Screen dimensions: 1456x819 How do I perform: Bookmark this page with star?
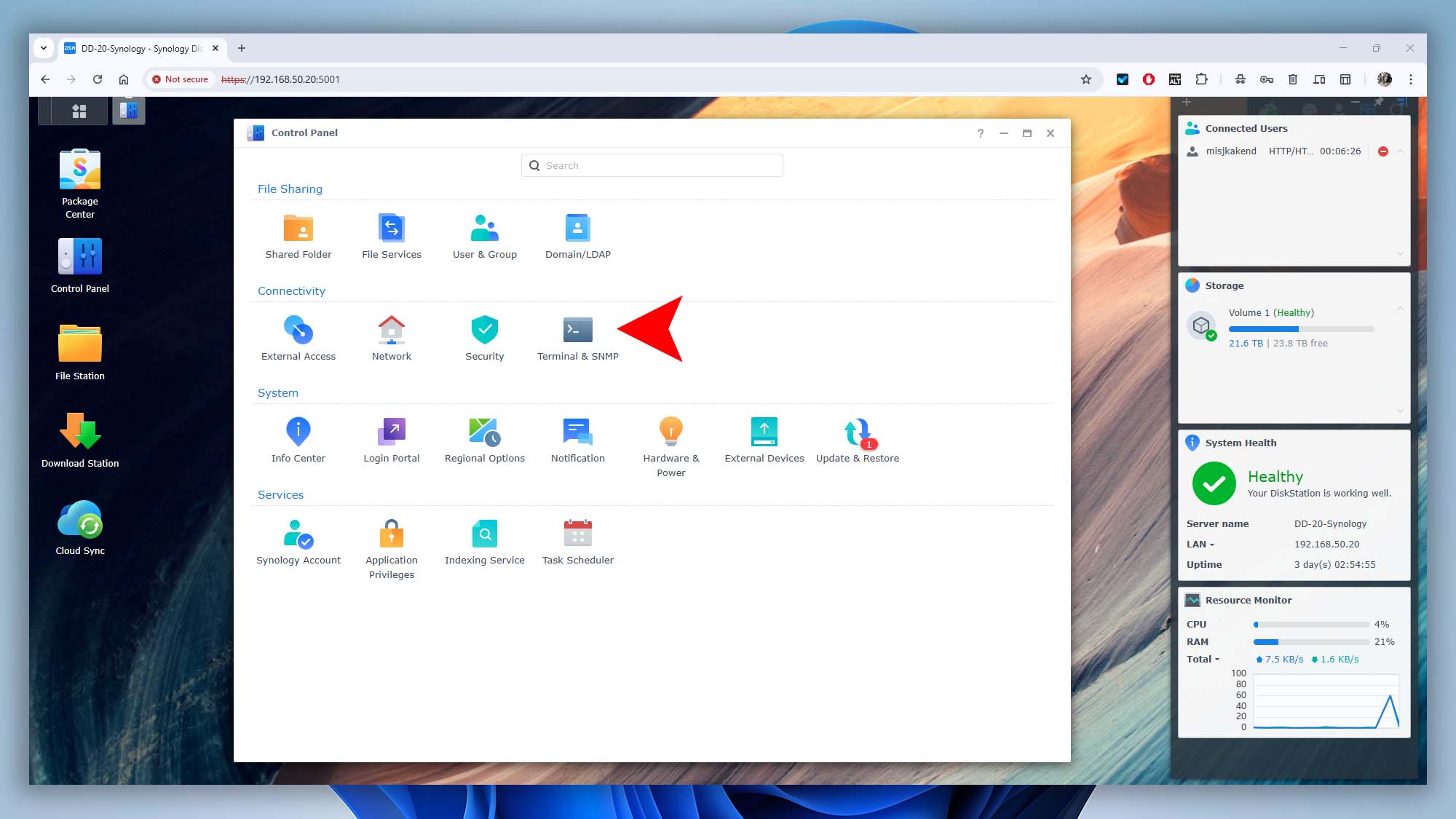(x=1086, y=79)
